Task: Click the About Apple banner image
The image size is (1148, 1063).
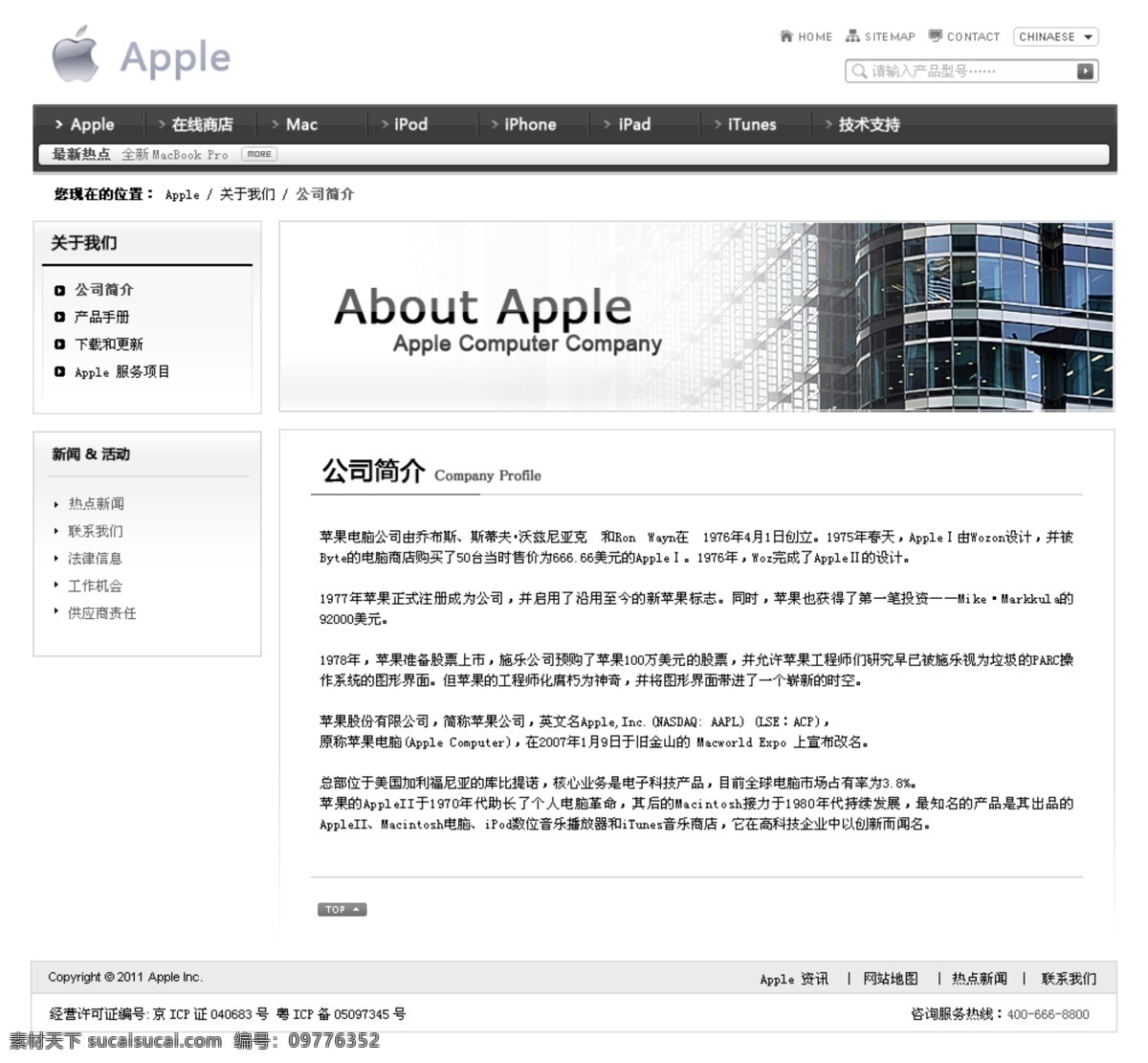Action: tap(696, 317)
